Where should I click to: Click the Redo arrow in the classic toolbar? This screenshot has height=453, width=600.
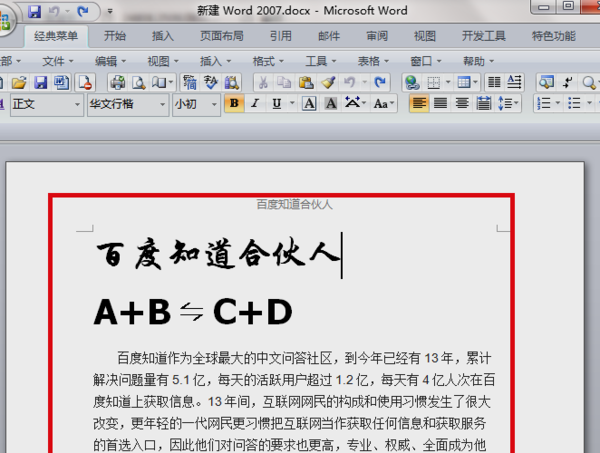[x=380, y=82]
